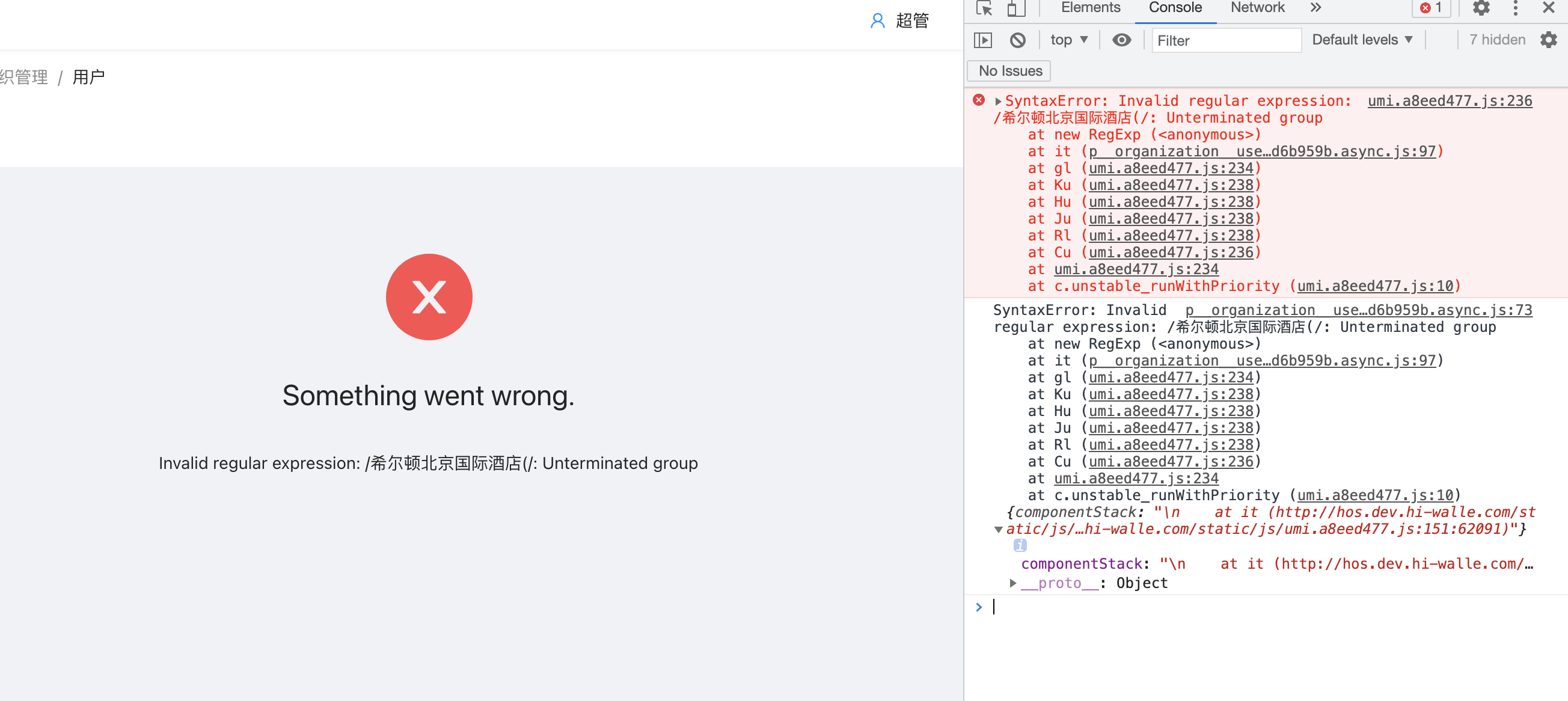
Task: Select the inspect element cursor tool
Action: 985,8
